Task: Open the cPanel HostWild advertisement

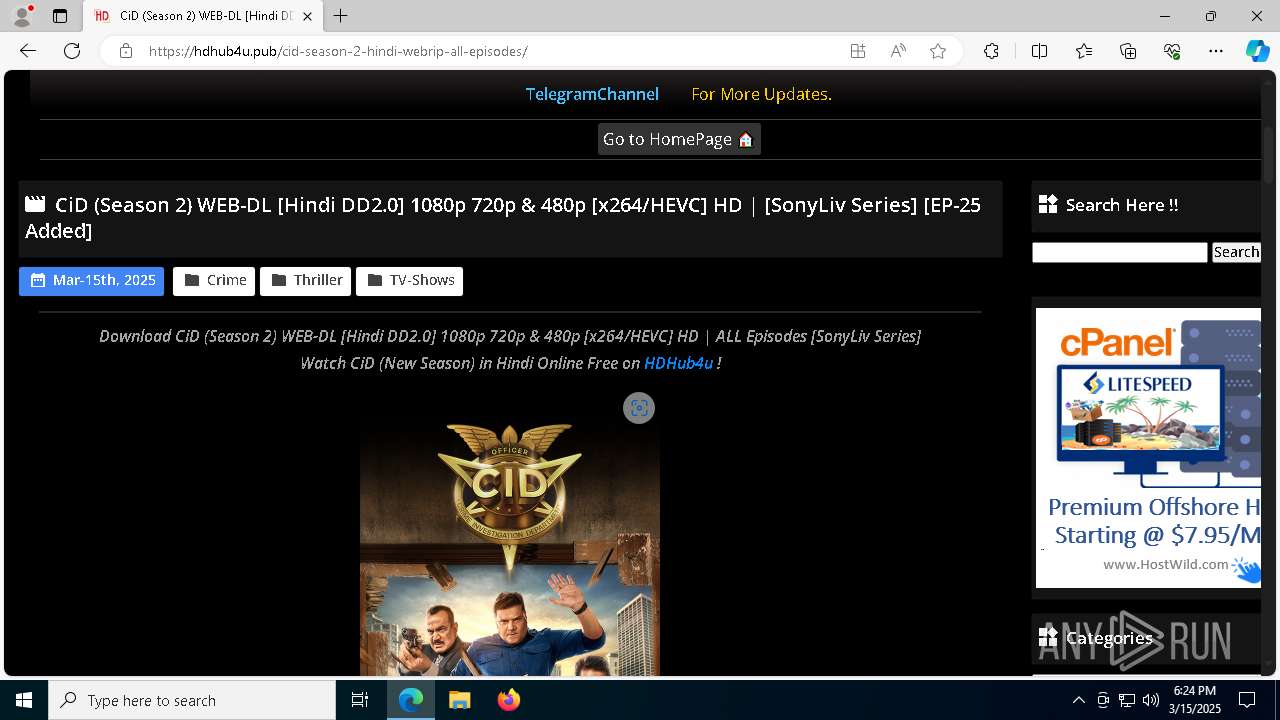Action: (1148, 448)
